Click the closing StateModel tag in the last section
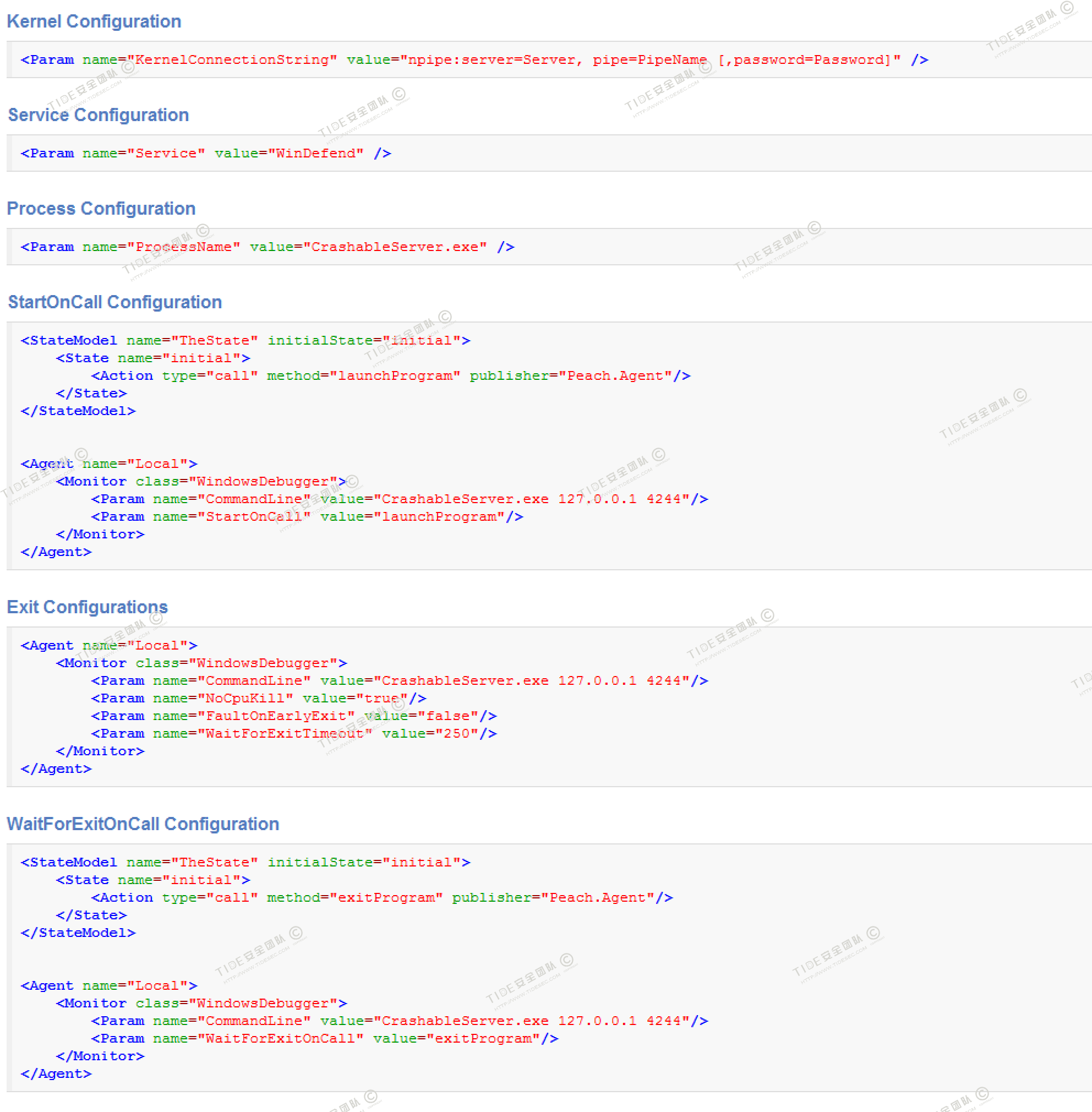Image resolution: width=1092 pixels, height=1112 pixels. pos(78,933)
